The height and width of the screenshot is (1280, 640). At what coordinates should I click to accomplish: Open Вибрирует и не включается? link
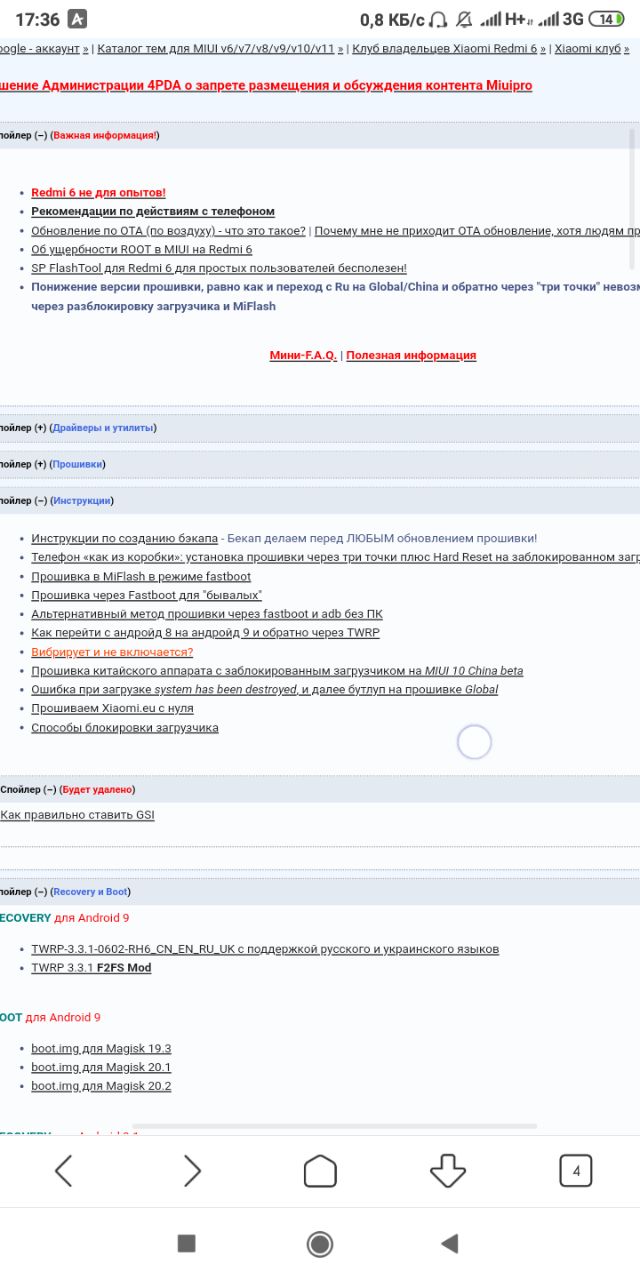point(112,652)
